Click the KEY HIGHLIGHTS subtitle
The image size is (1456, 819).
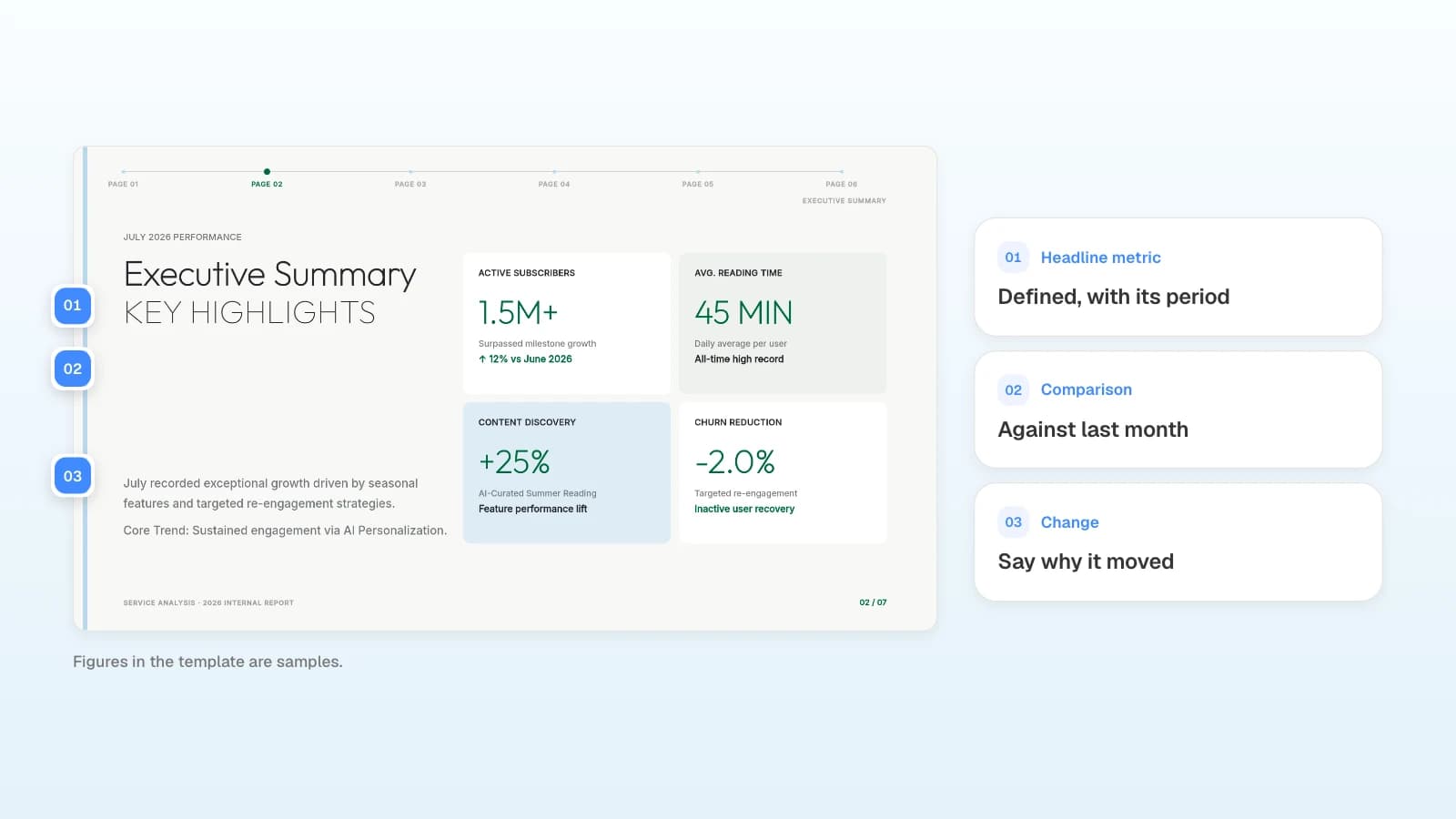pyautogui.click(x=249, y=312)
